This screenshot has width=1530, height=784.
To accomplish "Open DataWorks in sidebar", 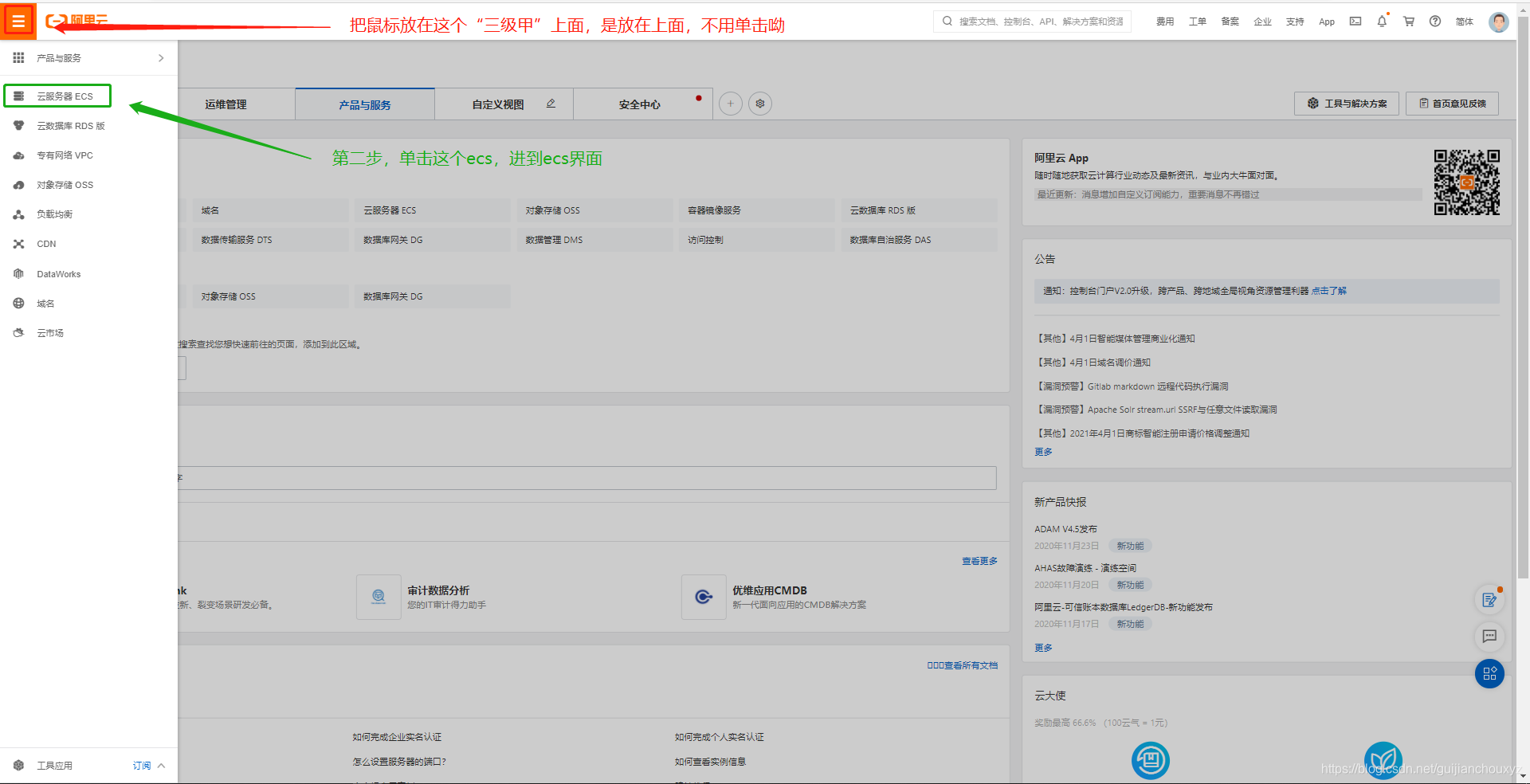I will [59, 274].
